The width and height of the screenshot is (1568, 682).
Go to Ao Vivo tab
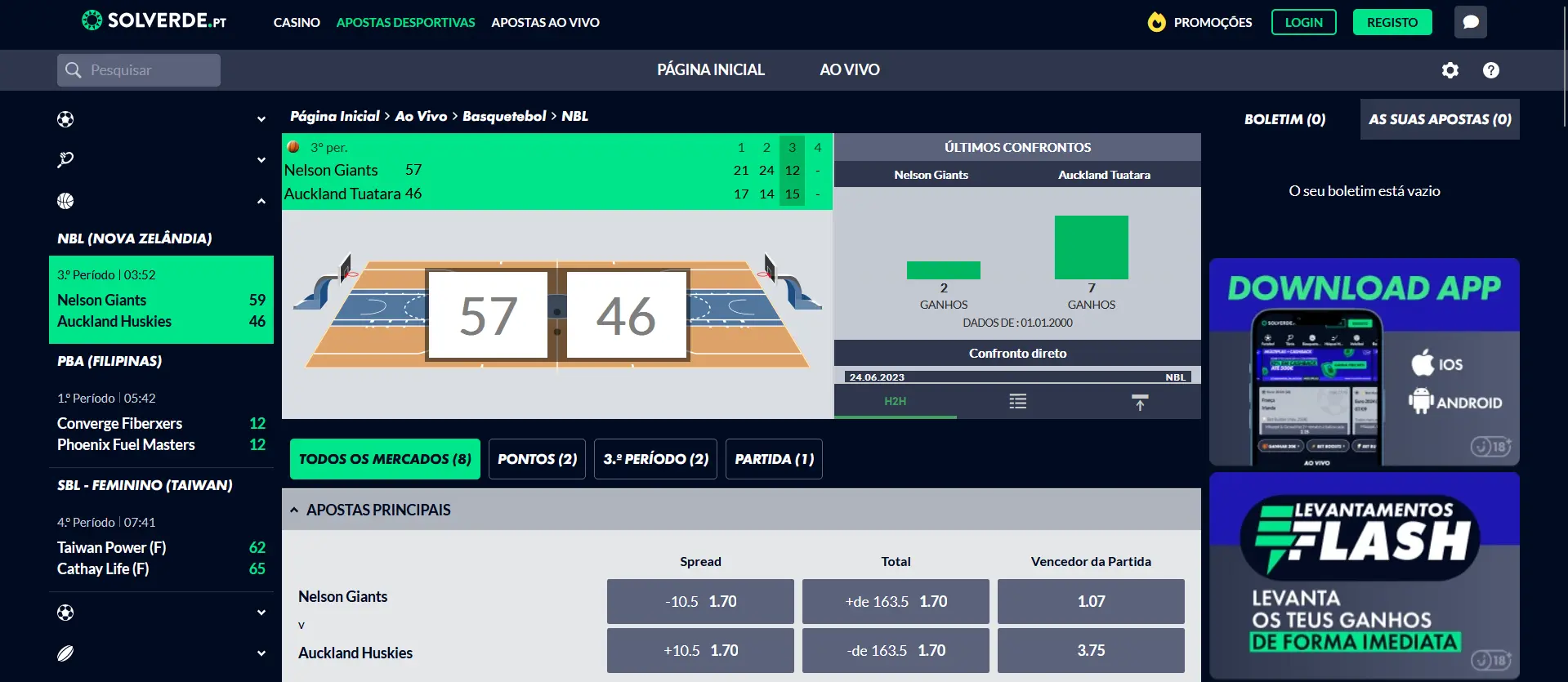pyautogui.click(x=850, y=70)
